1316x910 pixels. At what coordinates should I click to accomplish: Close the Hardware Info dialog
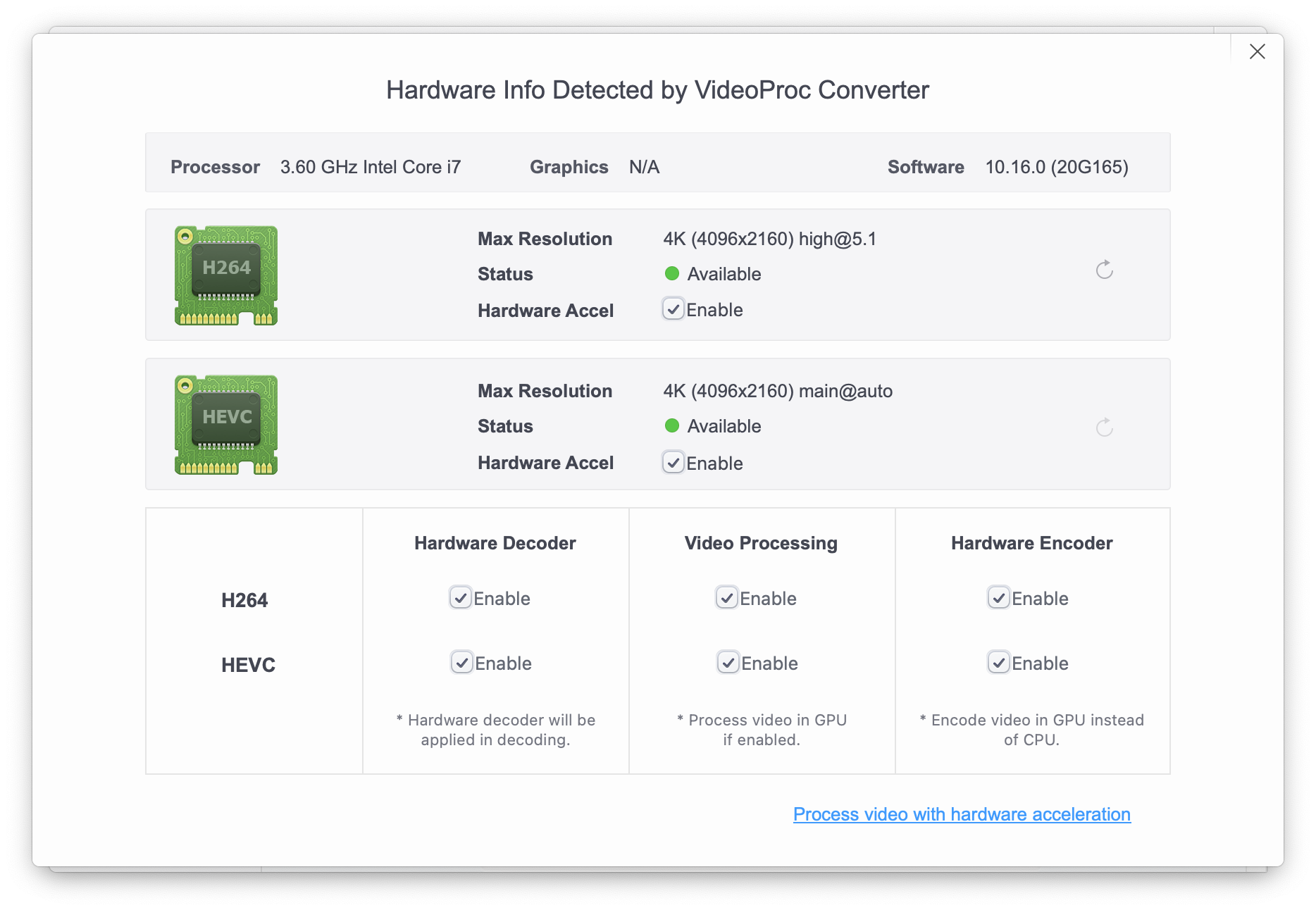click(1257, 51)
